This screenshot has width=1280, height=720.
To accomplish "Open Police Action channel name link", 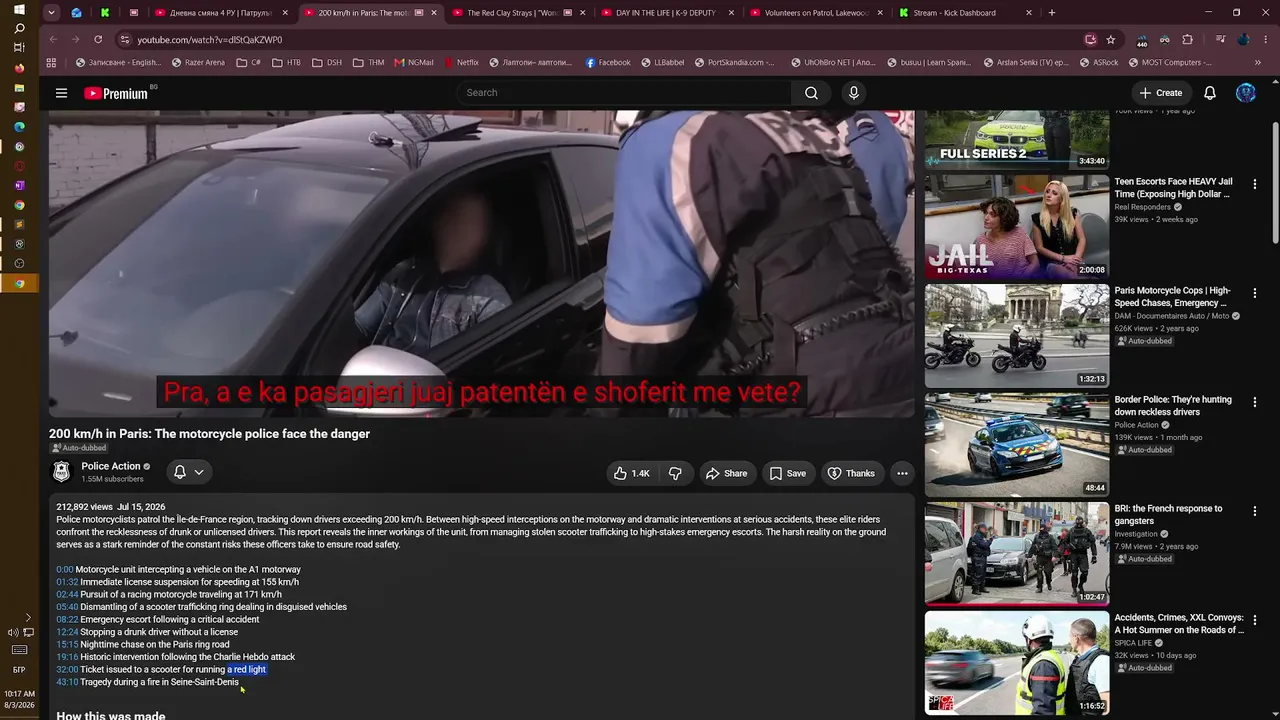I will 111,466.
